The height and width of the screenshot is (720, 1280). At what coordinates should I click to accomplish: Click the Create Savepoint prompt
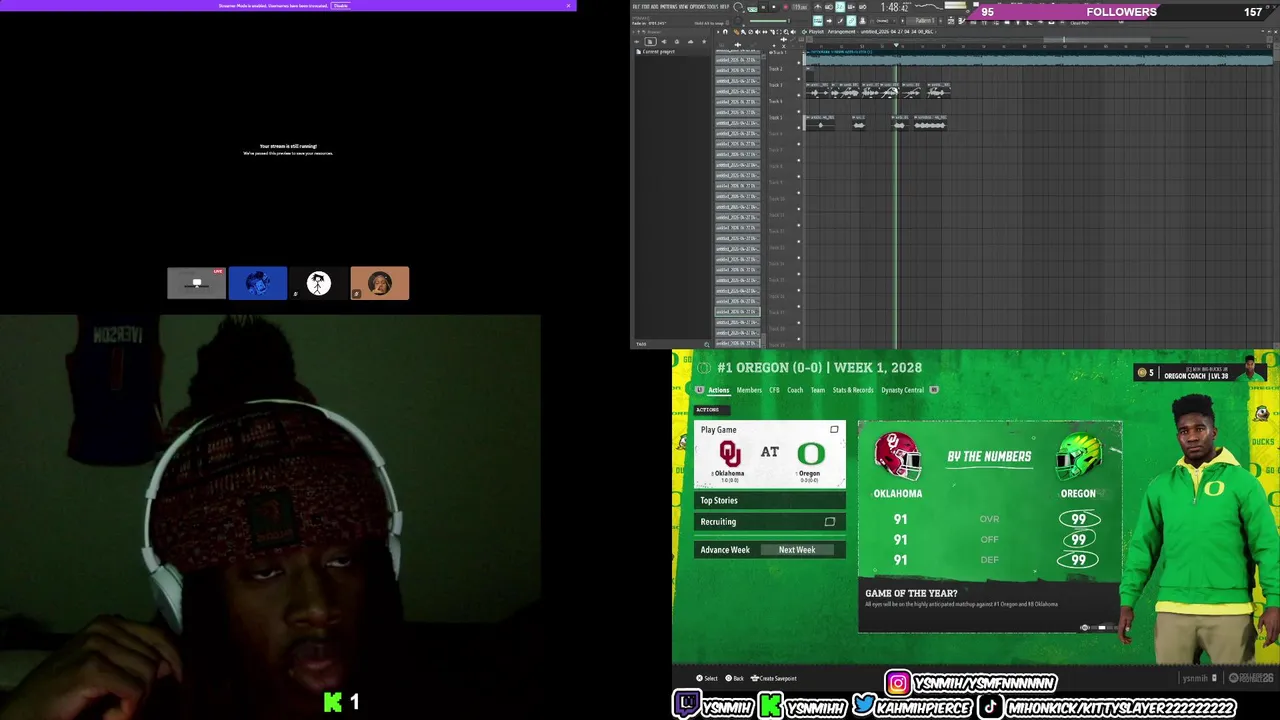[x=773, y=678]
